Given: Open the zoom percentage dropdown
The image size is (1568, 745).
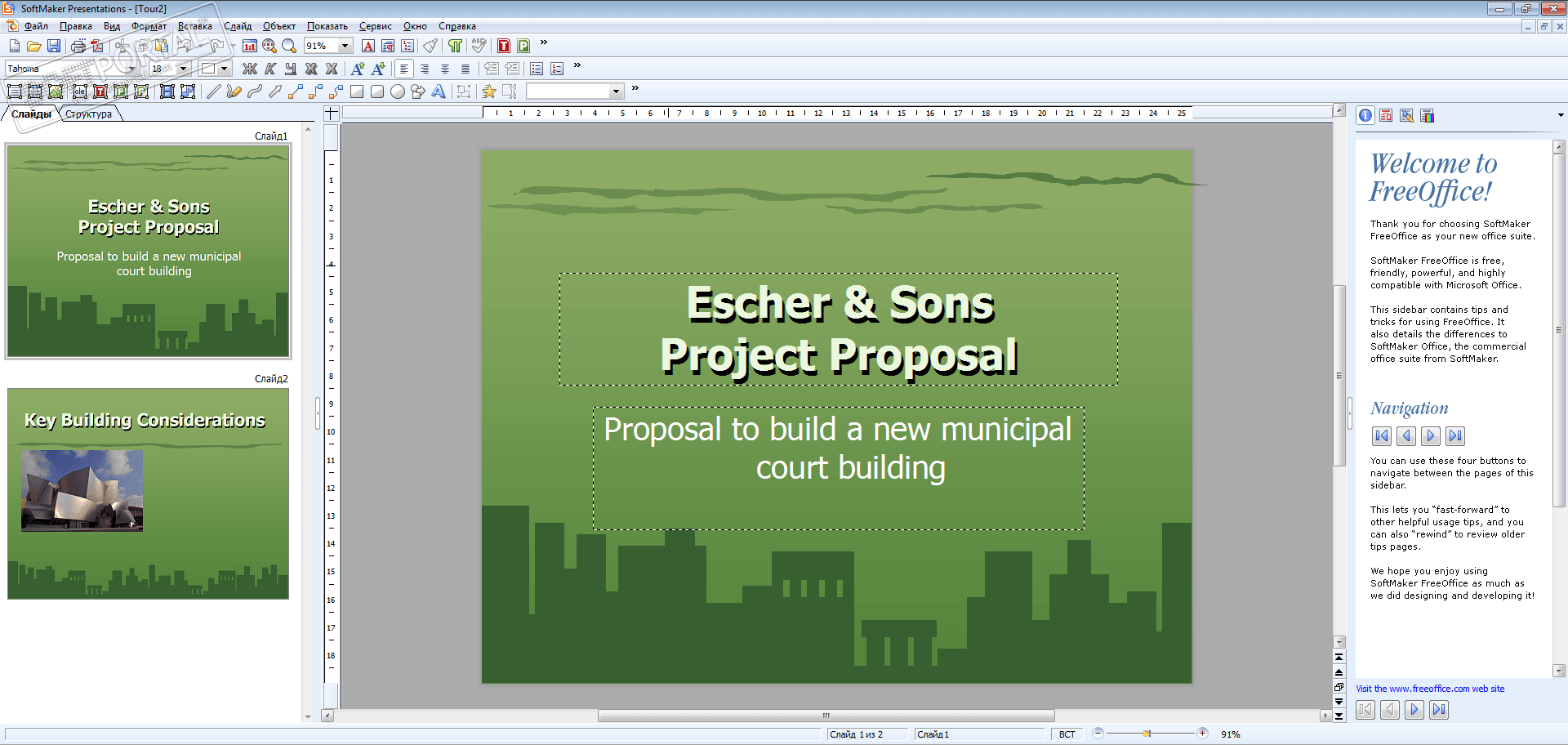Looking at the screenshot, I should click(345, 46).
